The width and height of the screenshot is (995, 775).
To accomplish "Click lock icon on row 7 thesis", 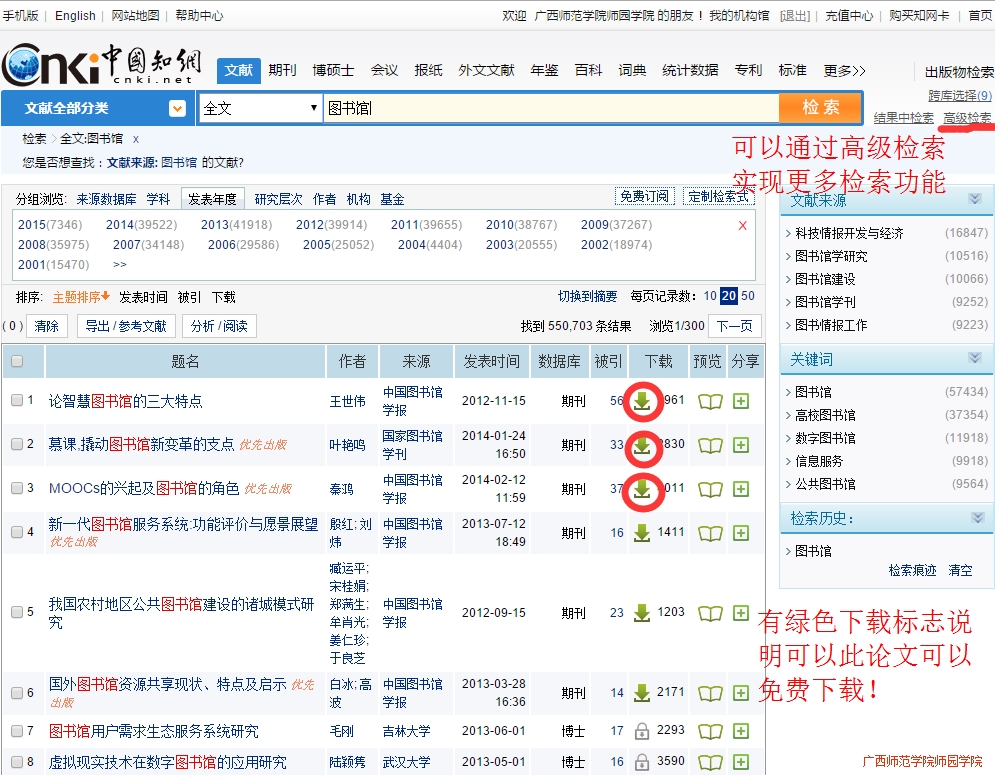I will (642, 732).
